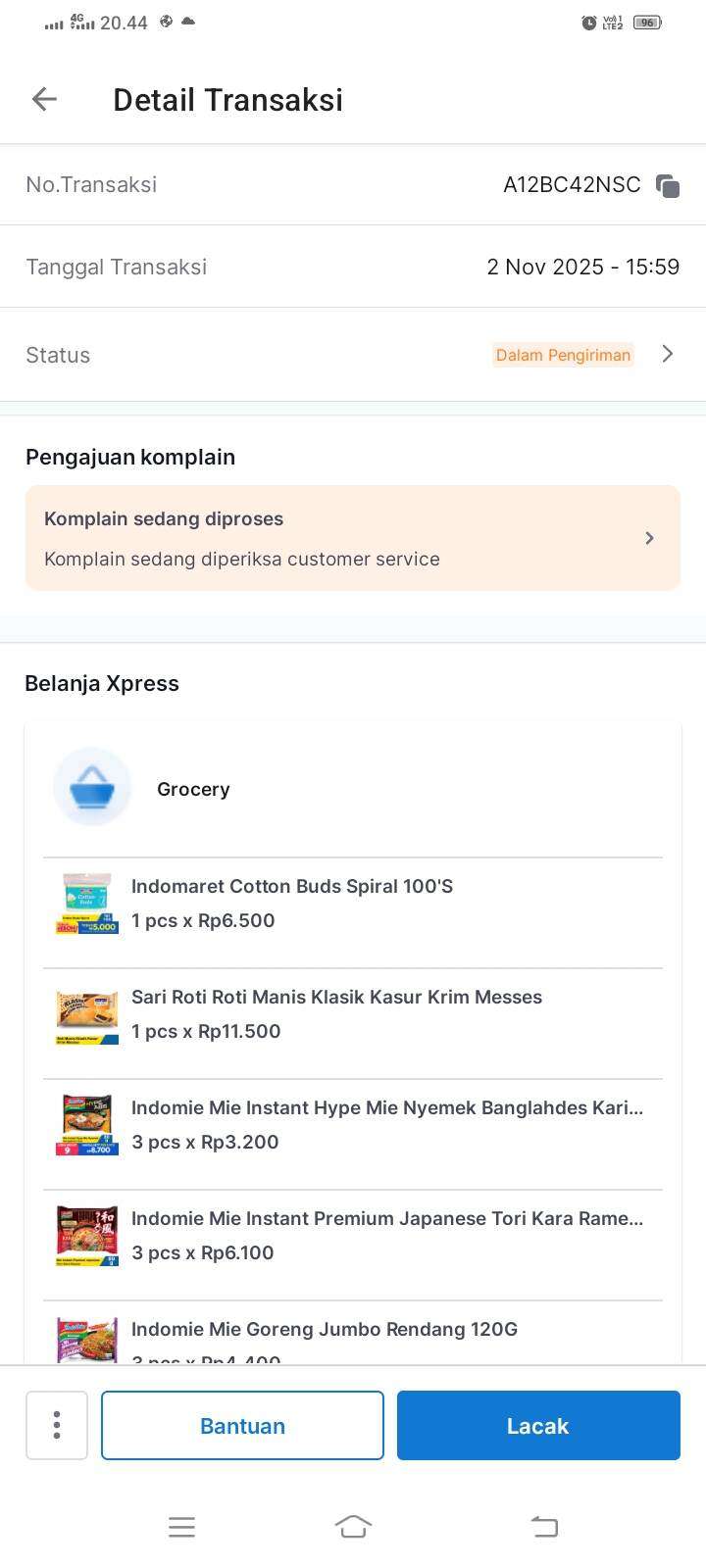The height and width of the screenshot is (1568, 706).
Task: Copy the transaction number A12BC42NSC
Action: point(668,185)
